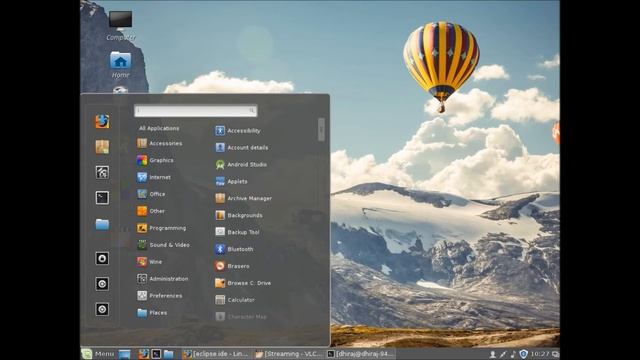Image resolution: width=640 pixels, height=360 pixels.
Task: Select the Graphics category
Action: coord(155,160)
